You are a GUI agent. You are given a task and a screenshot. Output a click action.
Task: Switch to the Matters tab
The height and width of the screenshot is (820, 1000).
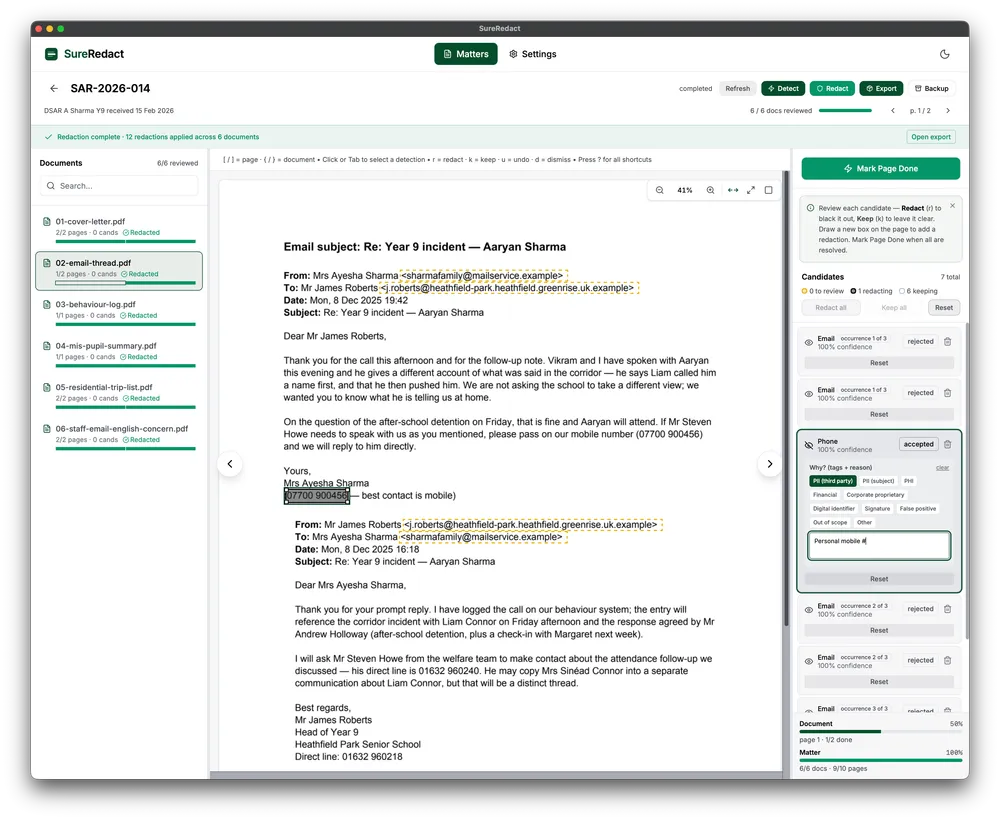[466, 54]
